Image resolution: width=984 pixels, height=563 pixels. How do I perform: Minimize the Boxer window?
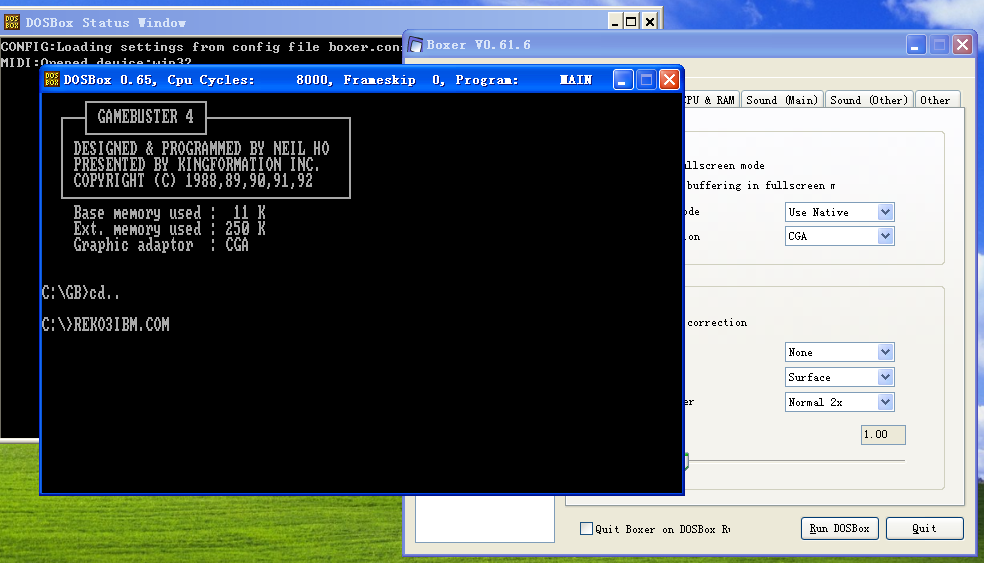pos(916,45)
